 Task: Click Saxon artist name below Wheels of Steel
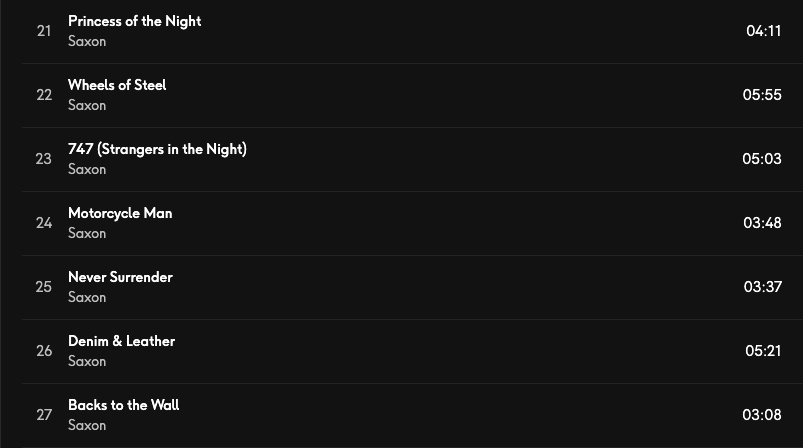tap(87, 105)
